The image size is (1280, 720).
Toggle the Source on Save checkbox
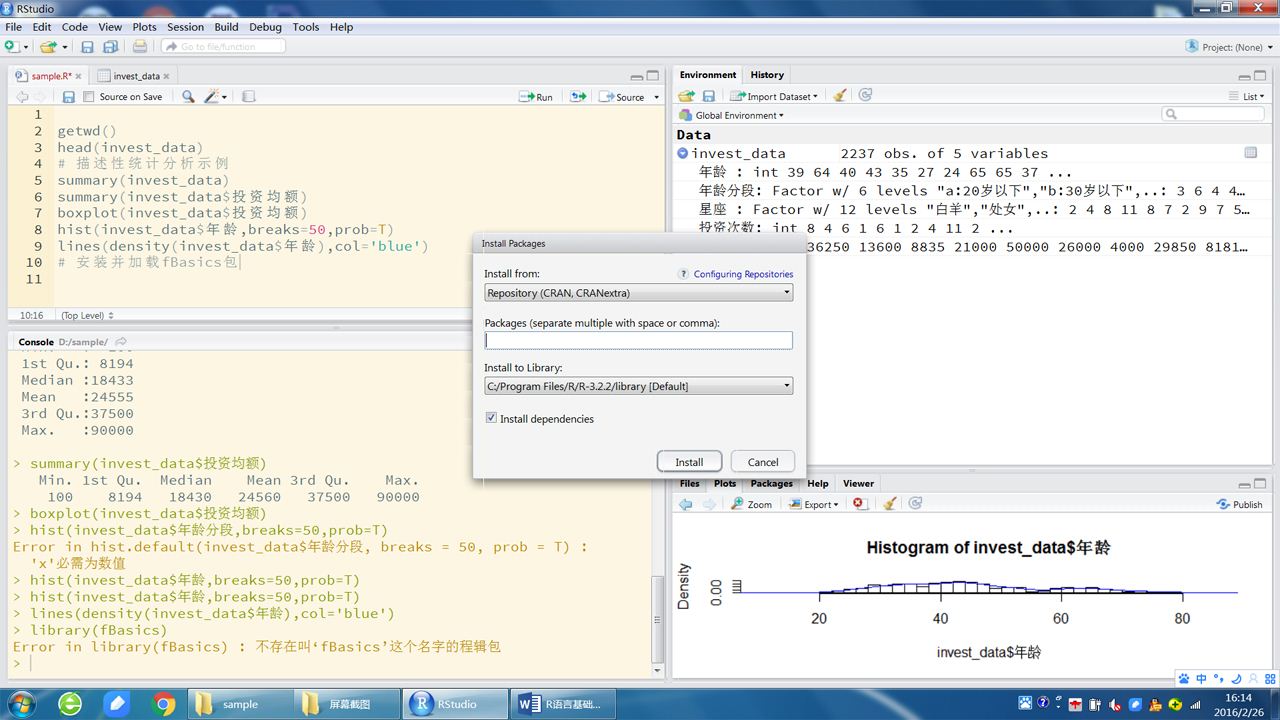[89, 97]
